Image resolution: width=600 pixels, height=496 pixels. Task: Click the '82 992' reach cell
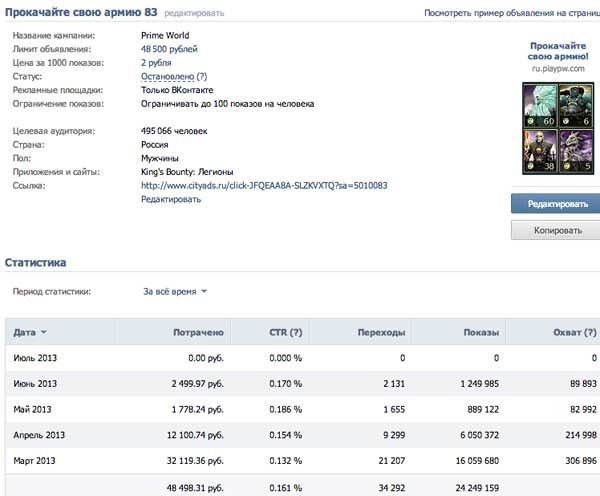pos(583,410)
